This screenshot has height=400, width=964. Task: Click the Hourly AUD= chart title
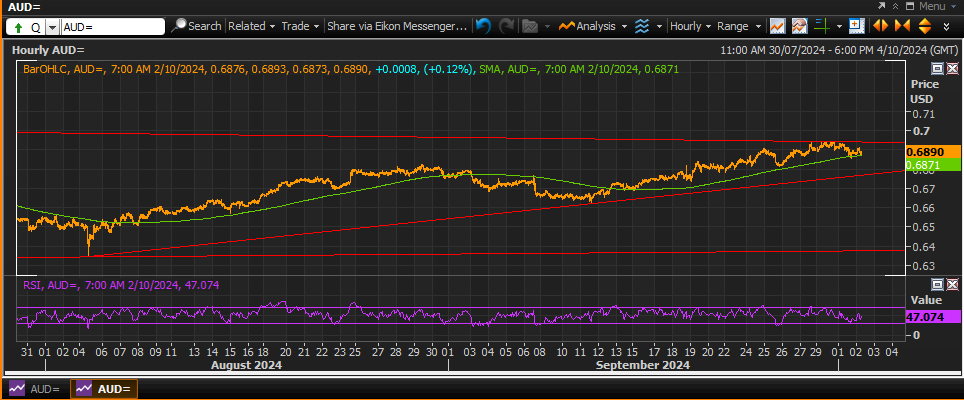[x=48, y=50]
